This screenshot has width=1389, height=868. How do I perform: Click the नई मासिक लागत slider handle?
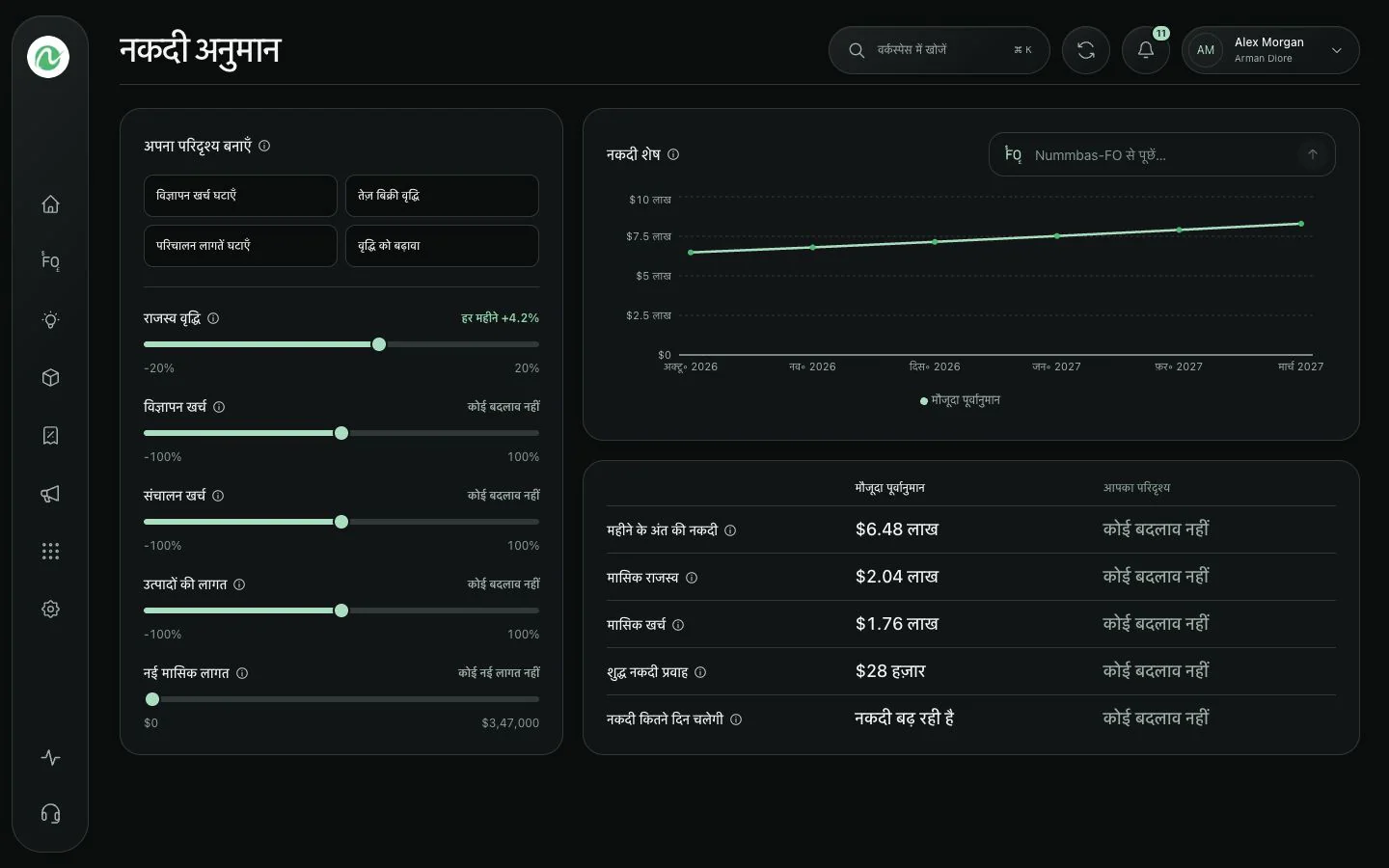pyautogui.click(x=152, y=699)
